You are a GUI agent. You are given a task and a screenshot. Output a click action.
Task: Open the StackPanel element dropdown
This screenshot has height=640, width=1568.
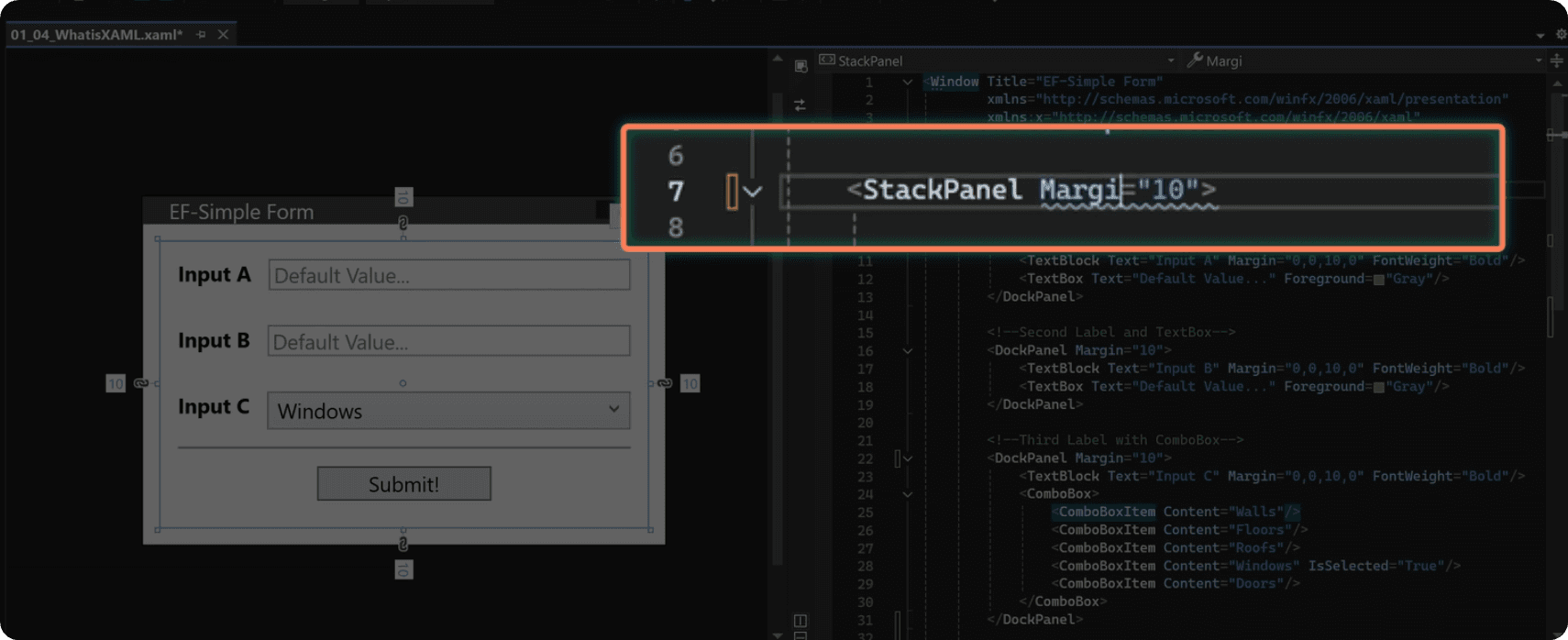1171,61
